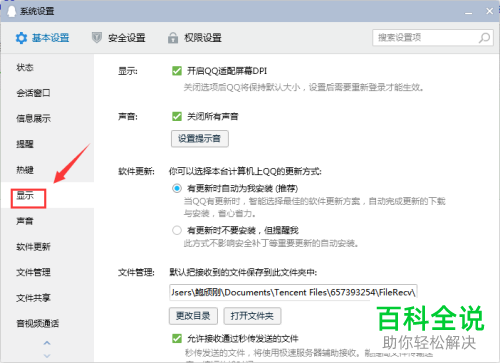Click the 打开文件夹 button

pyautogui.click(x=252, y=316)
